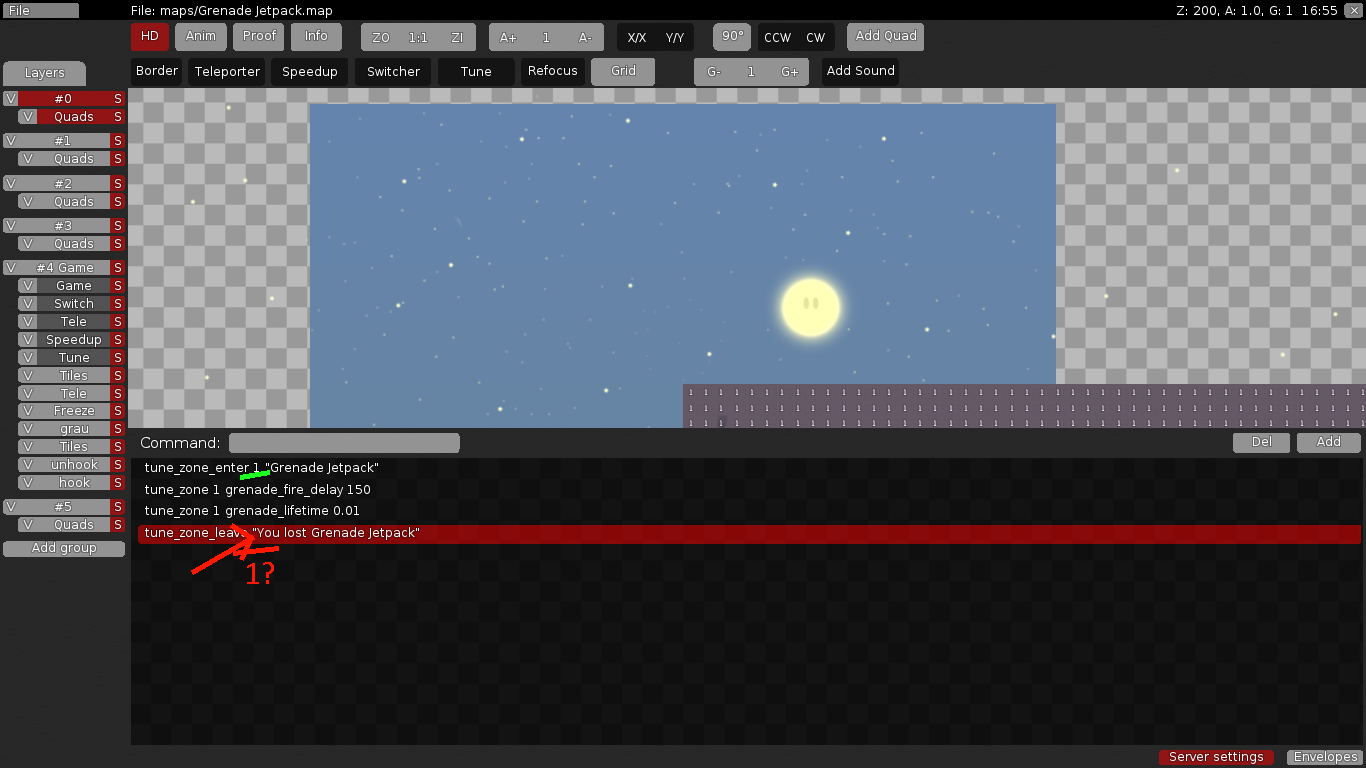Rotate the selection 90 degrees

(x=731, y=36)
